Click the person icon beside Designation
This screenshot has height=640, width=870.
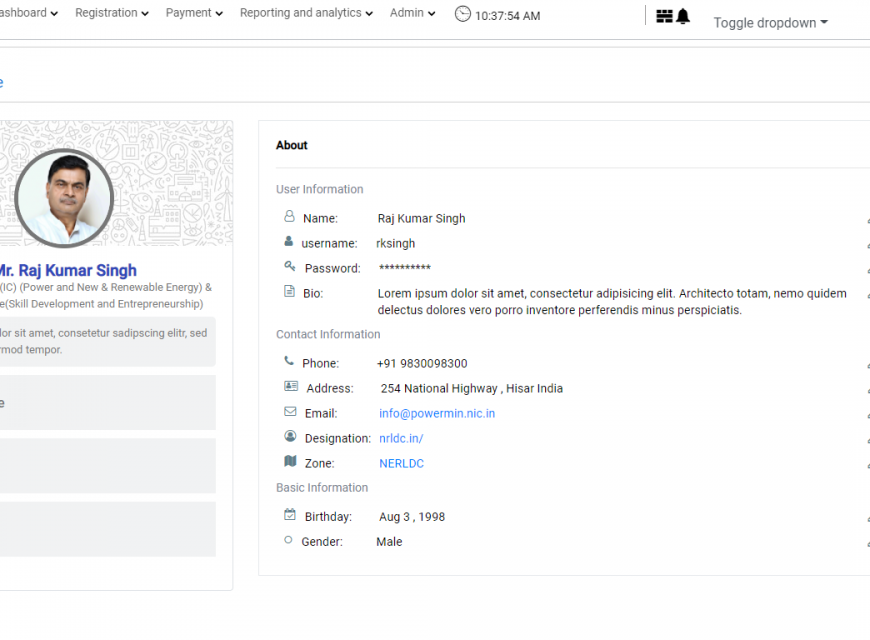coord(290,436)
